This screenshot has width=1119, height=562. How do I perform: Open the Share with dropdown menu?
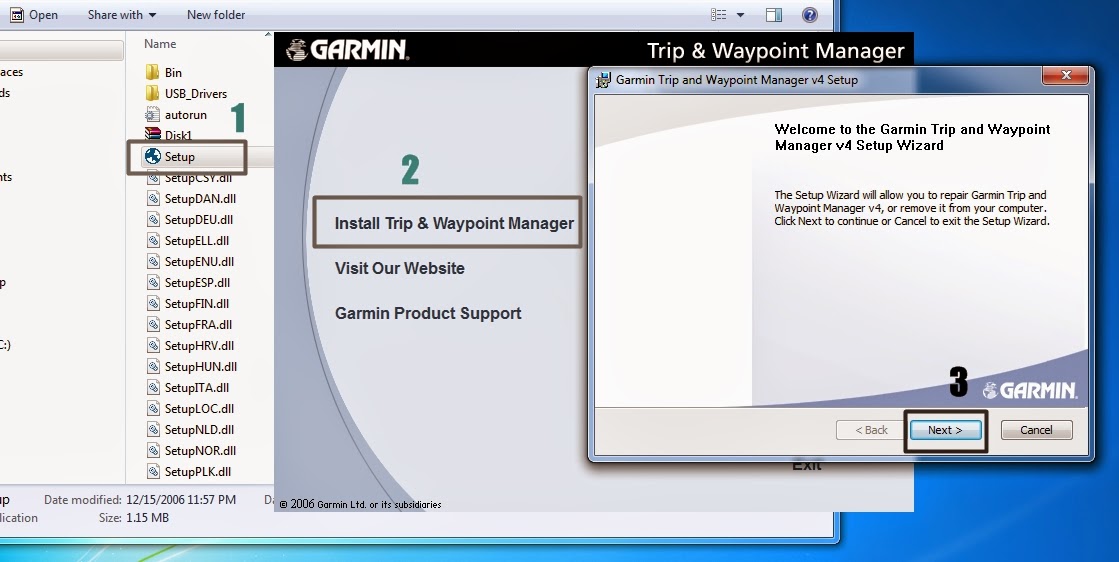[x=121, y=14]
